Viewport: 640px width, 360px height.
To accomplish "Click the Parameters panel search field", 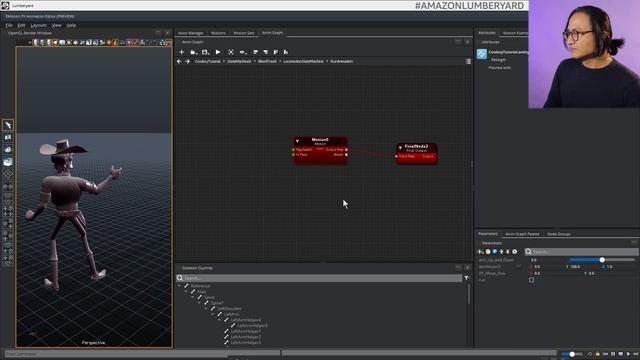I will click(x=581, y=252).
